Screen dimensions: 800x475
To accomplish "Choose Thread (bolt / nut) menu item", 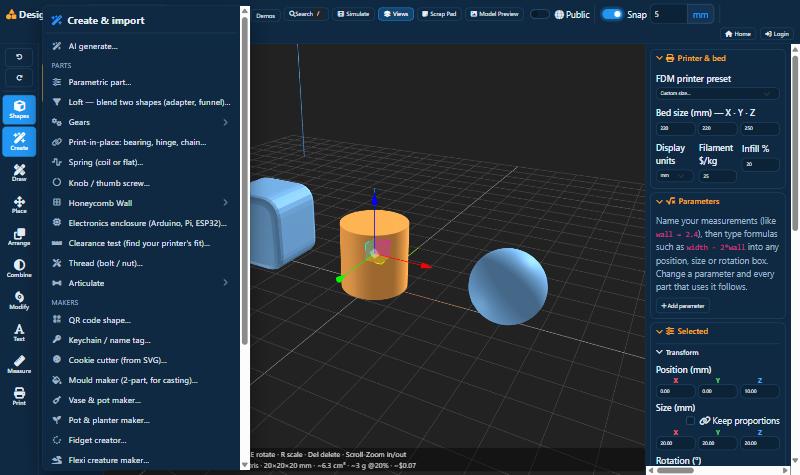I will point(142,263).
